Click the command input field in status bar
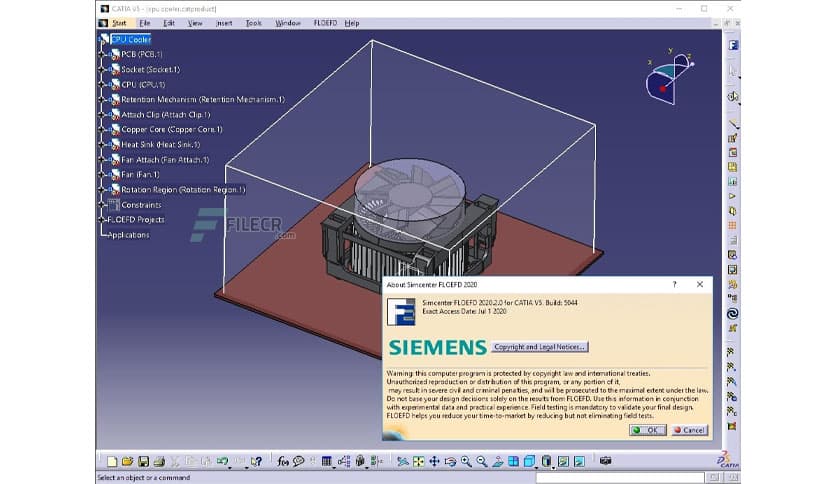 (620, 478)
